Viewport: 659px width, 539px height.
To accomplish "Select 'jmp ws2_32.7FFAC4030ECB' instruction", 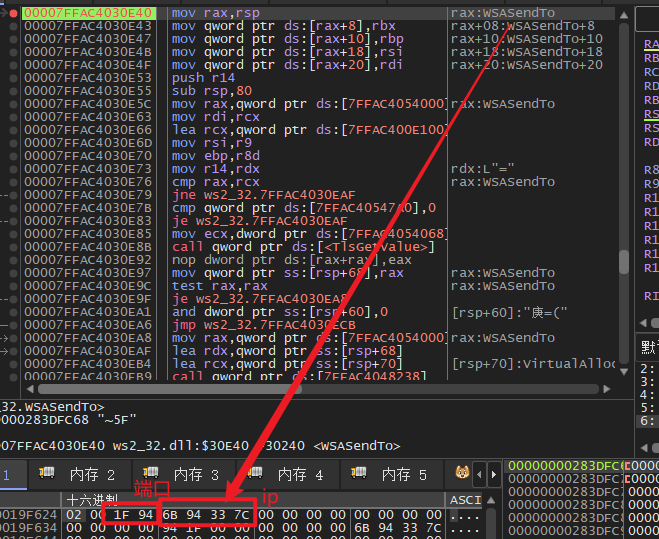I will pos(264,325).
